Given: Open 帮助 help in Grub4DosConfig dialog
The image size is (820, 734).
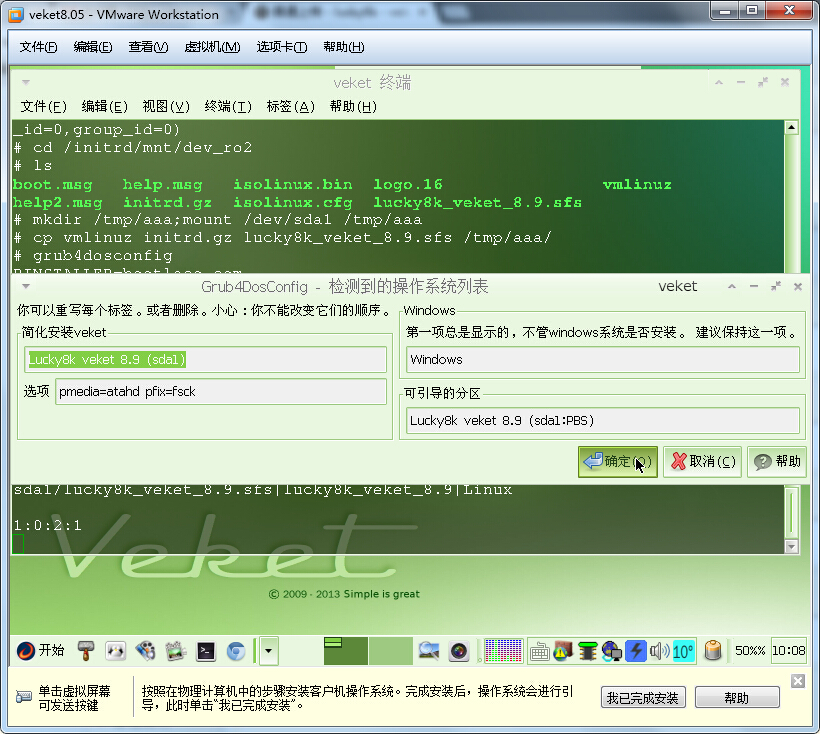Looking at the screenshot, I should [777, 462].
